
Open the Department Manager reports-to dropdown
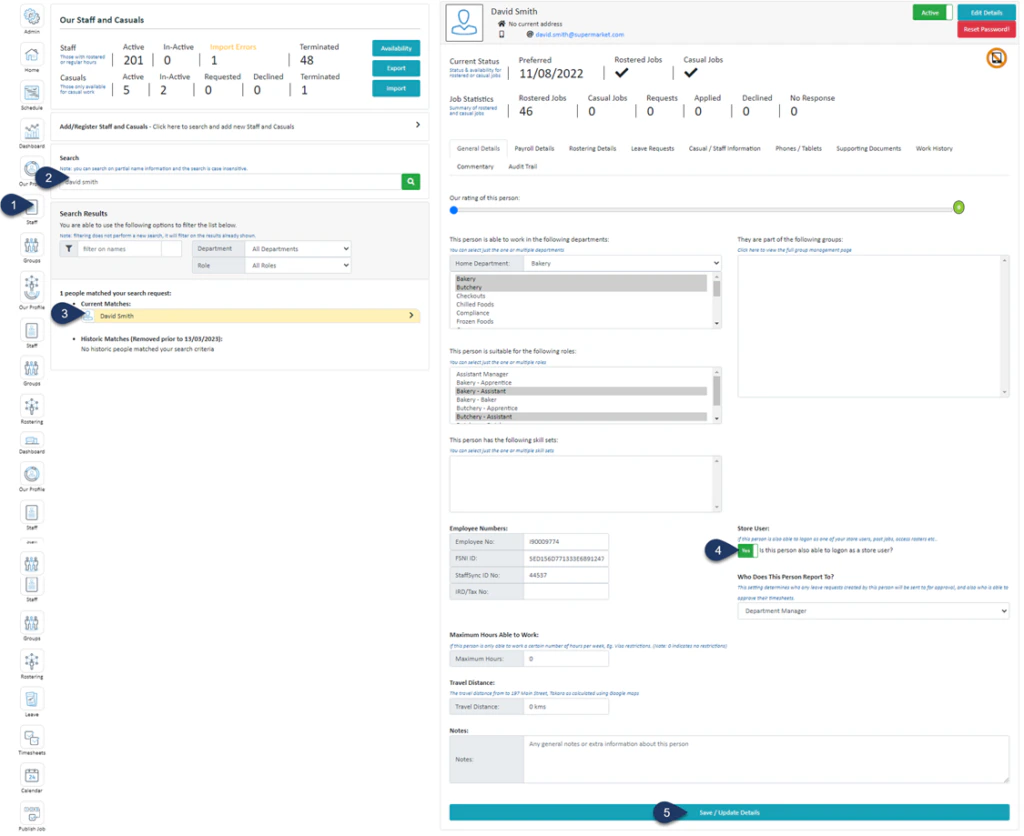873,611
